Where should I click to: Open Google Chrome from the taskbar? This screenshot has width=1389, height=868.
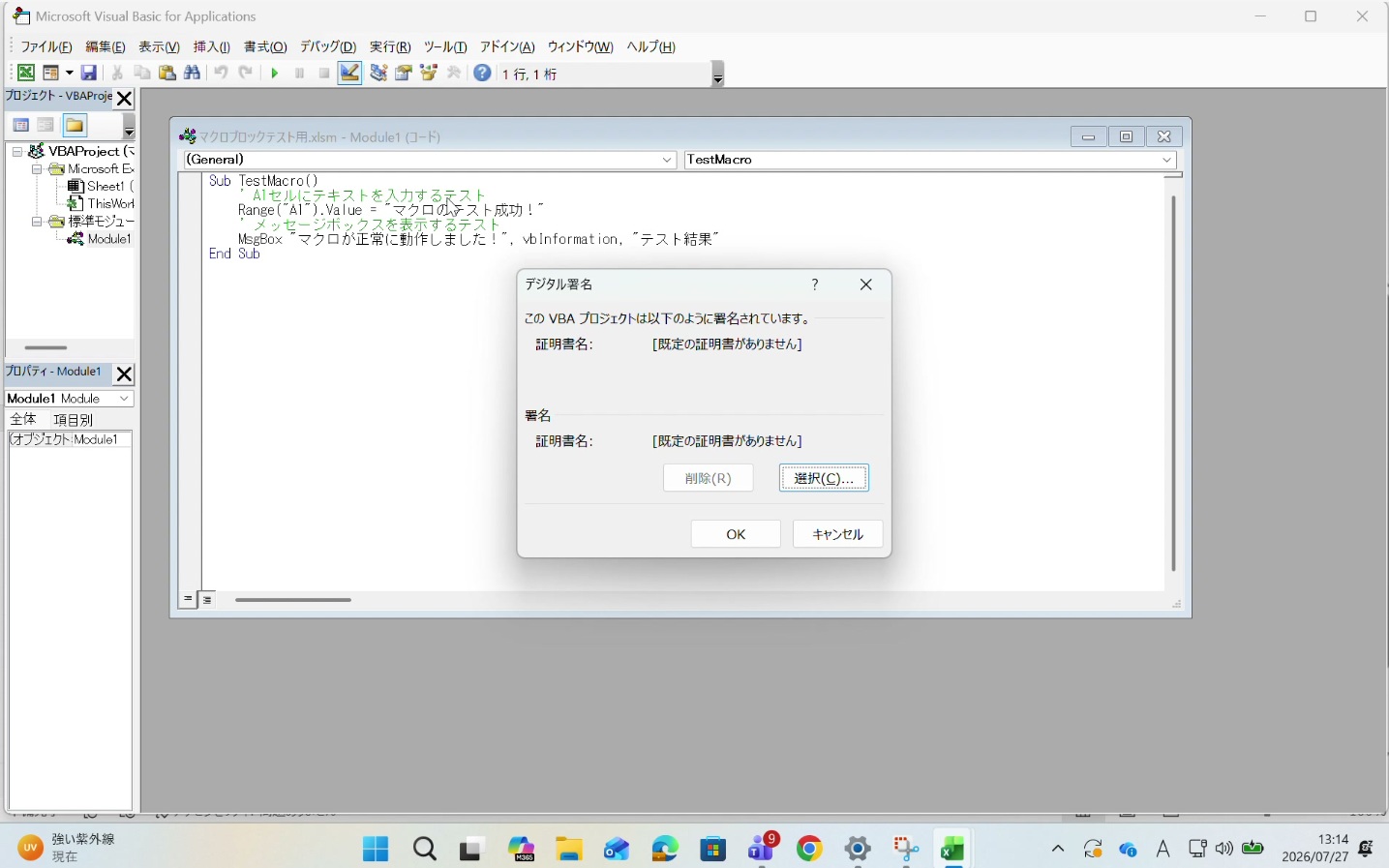(809, 849)
